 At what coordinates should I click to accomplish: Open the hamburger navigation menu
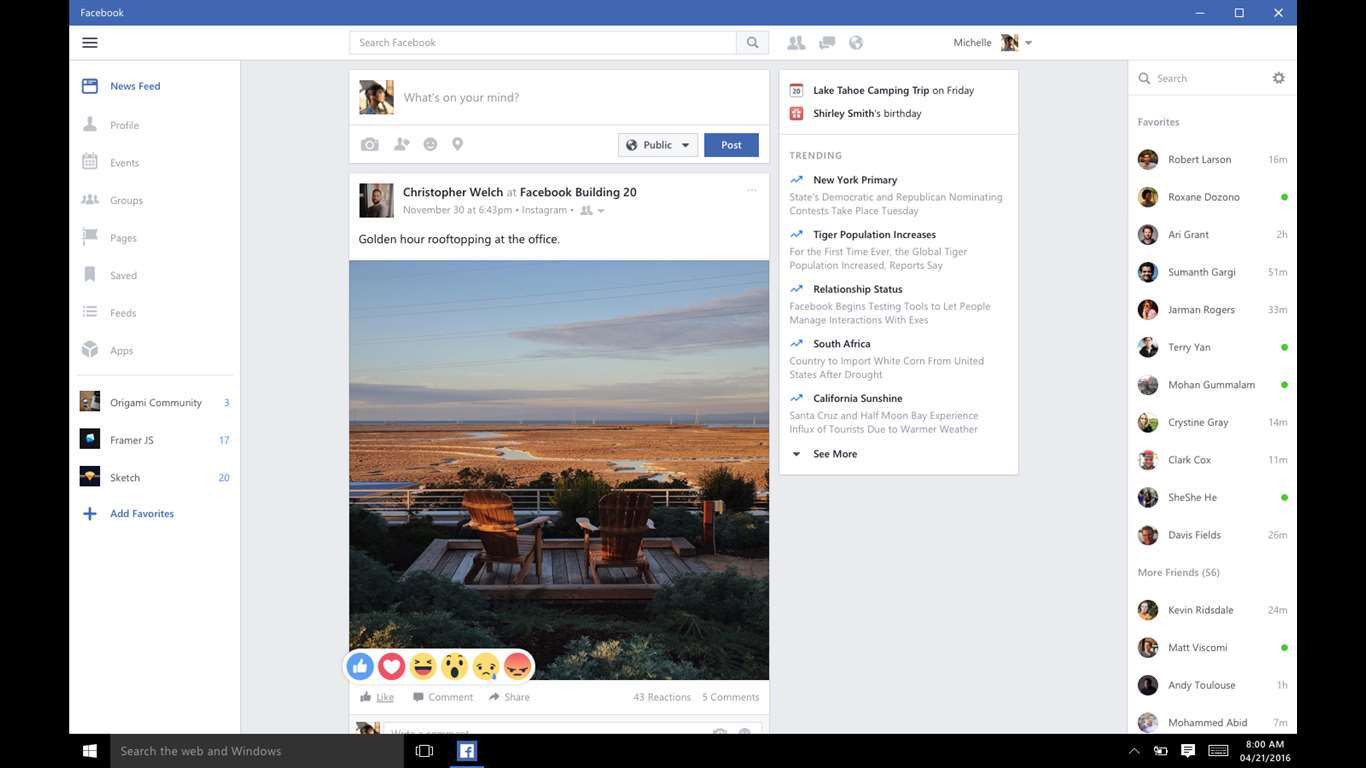90,43
